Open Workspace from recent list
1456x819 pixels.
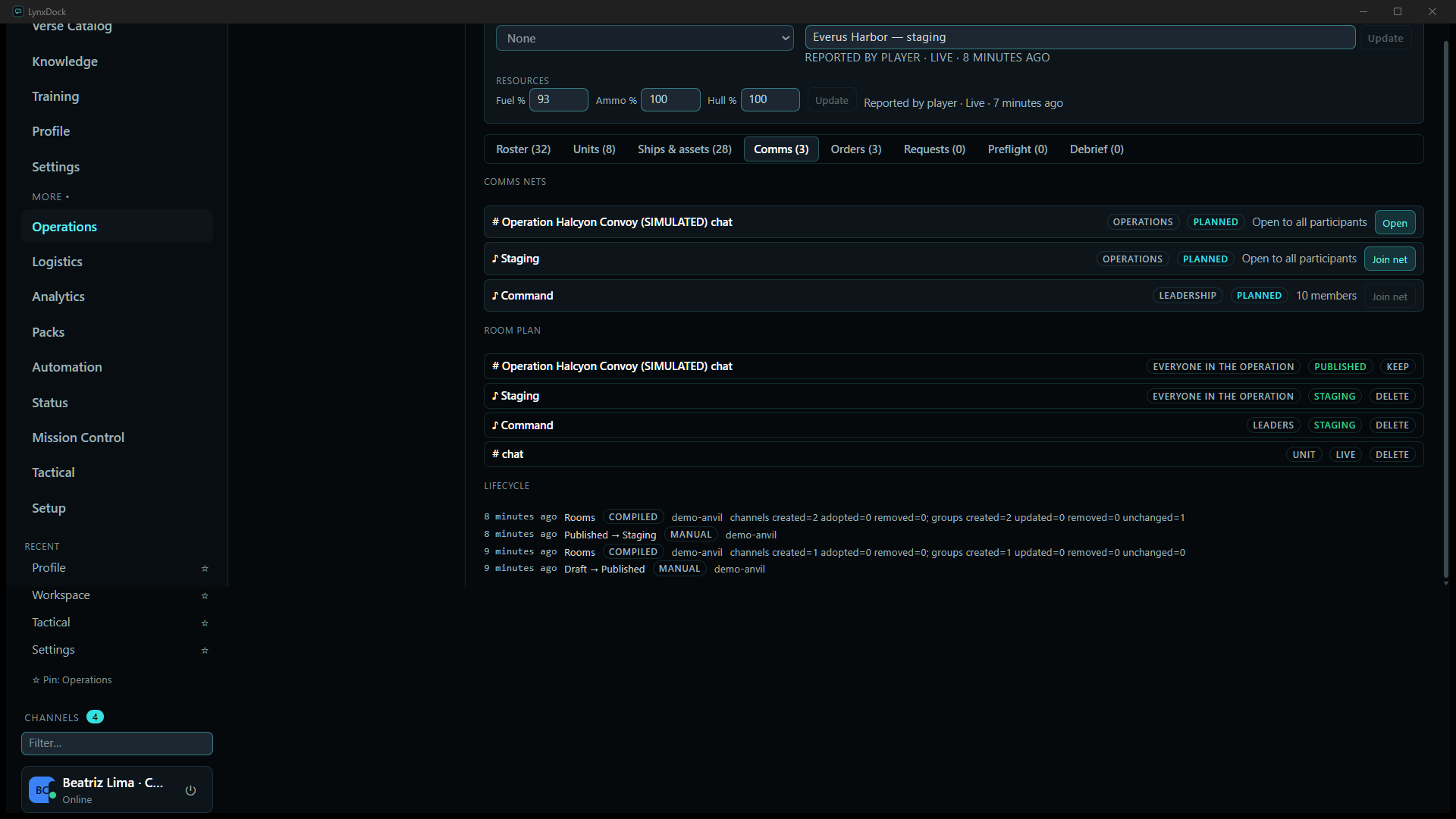tap(61, 595)
